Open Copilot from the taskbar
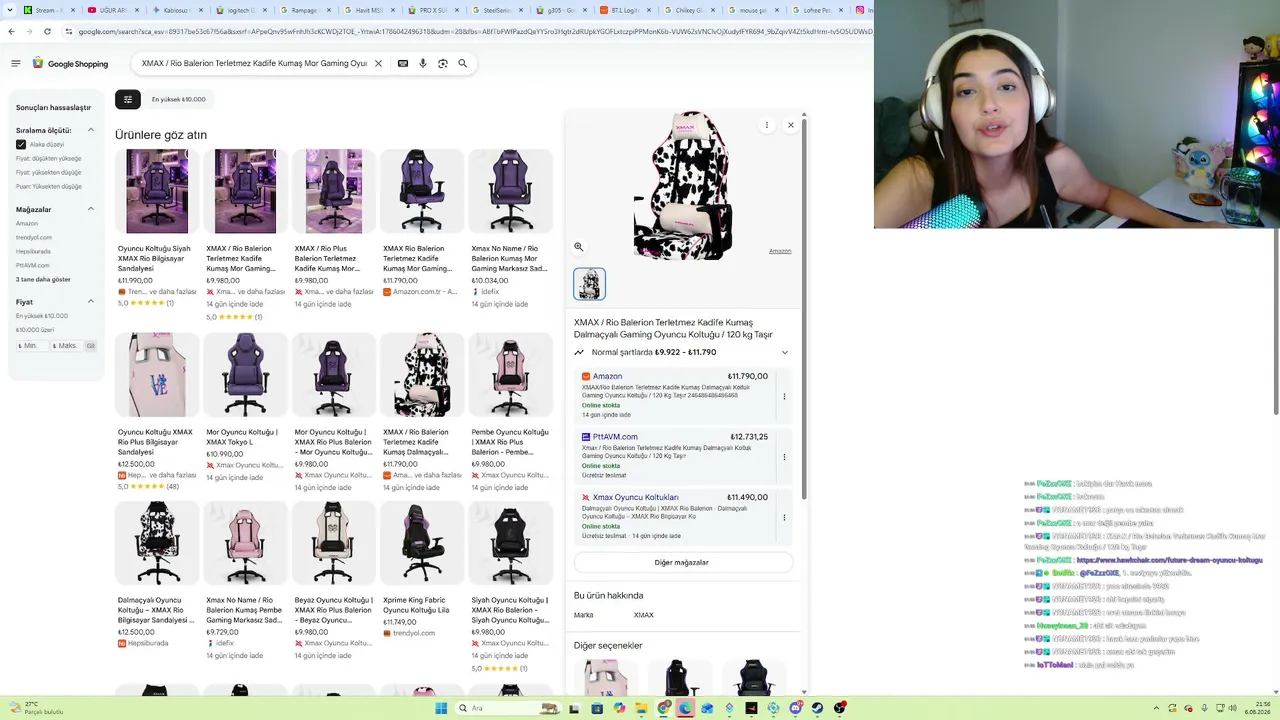The width and height of the screenshot is (1280, 720). click(619, 708)
